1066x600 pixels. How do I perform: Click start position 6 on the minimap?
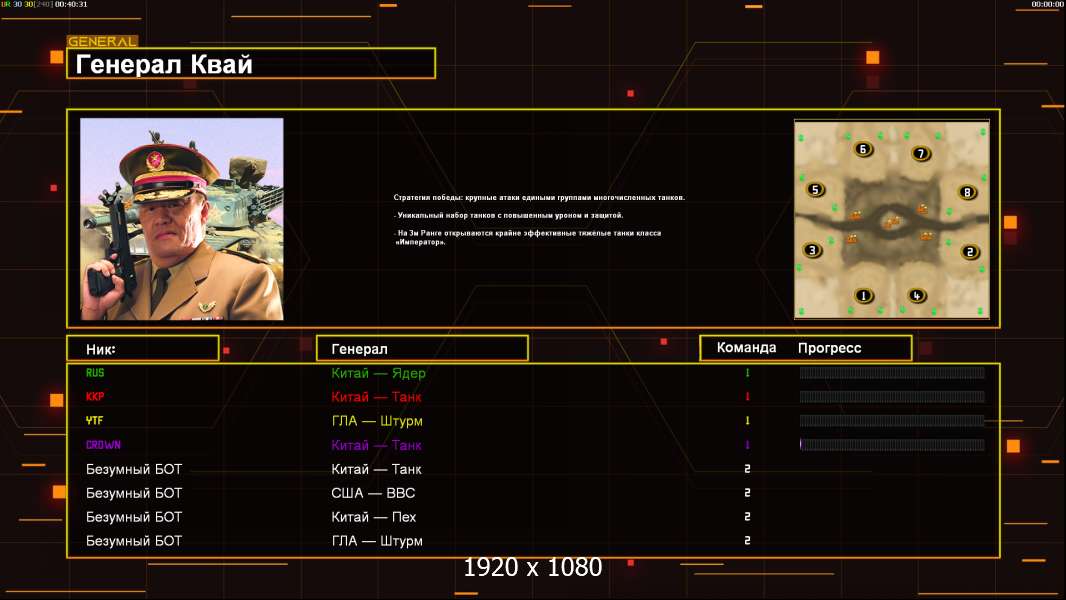pyautogui.click(x=863, y=149)
